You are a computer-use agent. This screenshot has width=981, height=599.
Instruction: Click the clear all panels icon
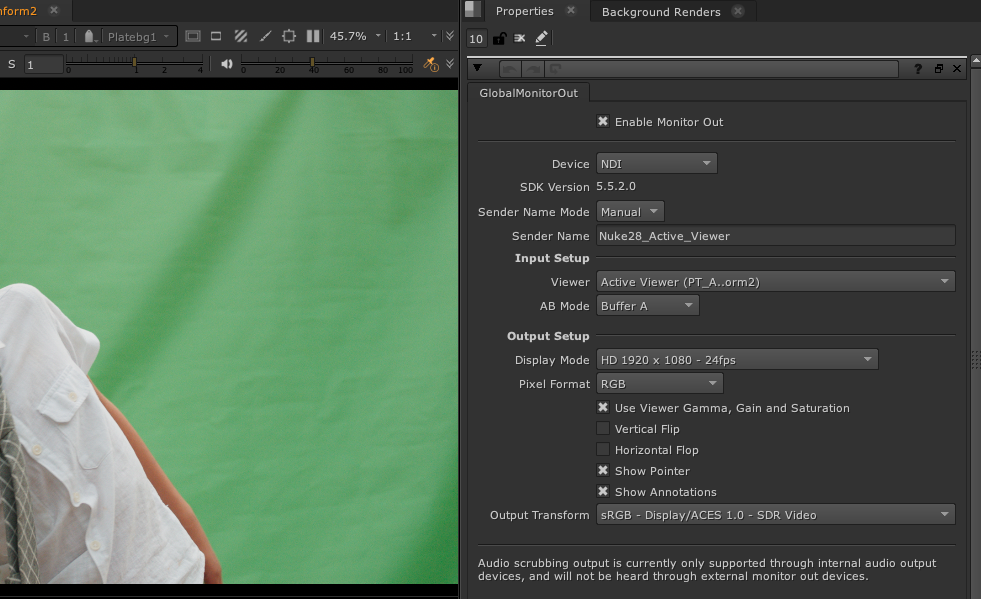[x=519, y=39]
